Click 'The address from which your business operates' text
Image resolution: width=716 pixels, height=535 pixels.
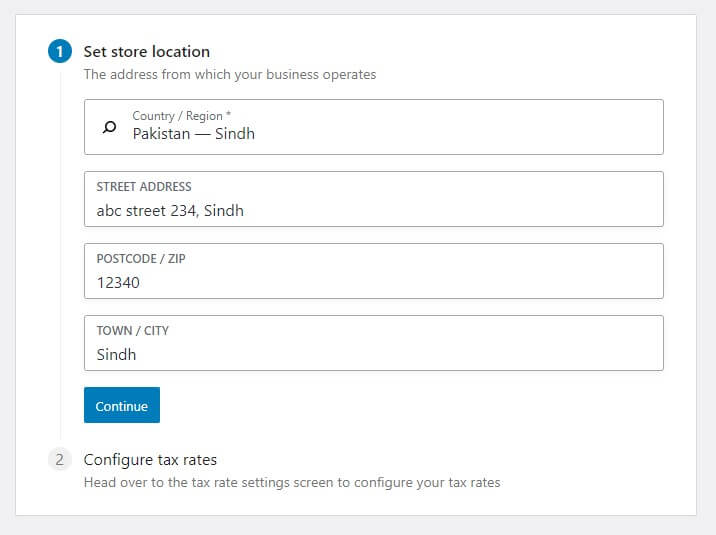tap(230, 74)
